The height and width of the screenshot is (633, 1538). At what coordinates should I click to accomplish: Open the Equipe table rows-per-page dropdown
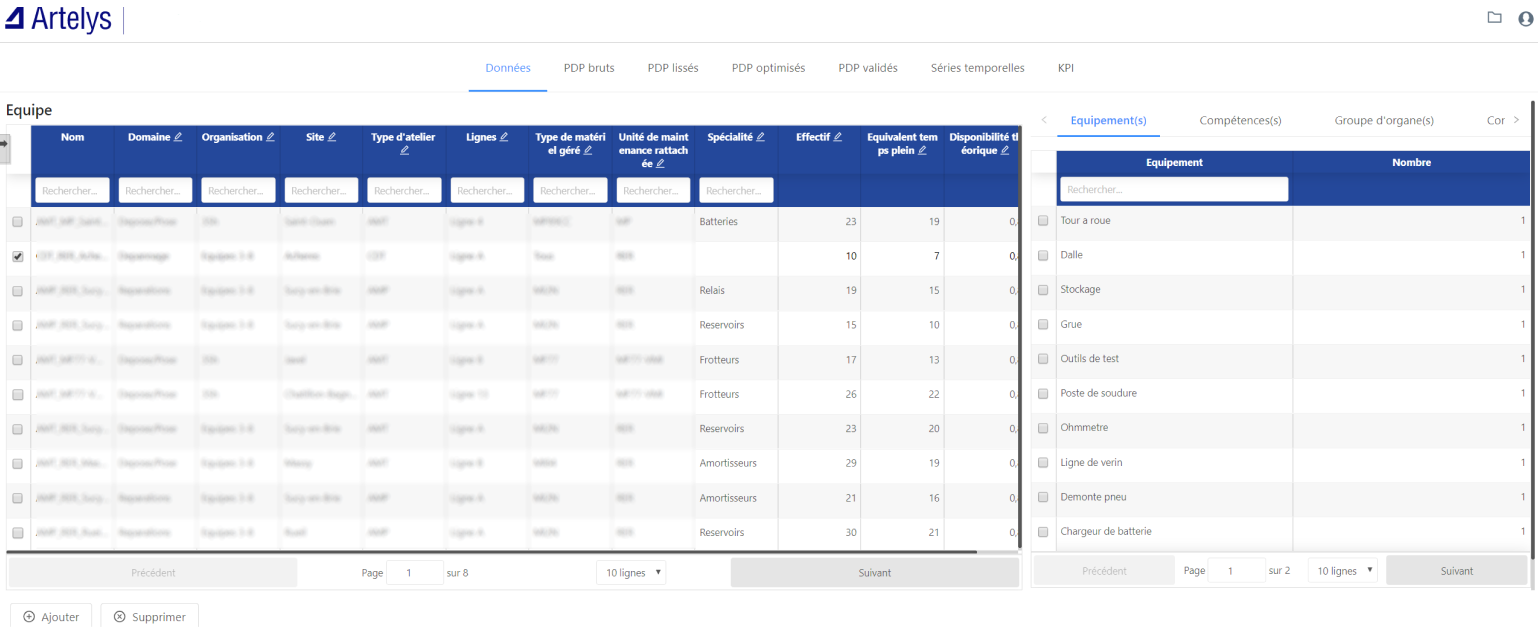coord(631,573)
